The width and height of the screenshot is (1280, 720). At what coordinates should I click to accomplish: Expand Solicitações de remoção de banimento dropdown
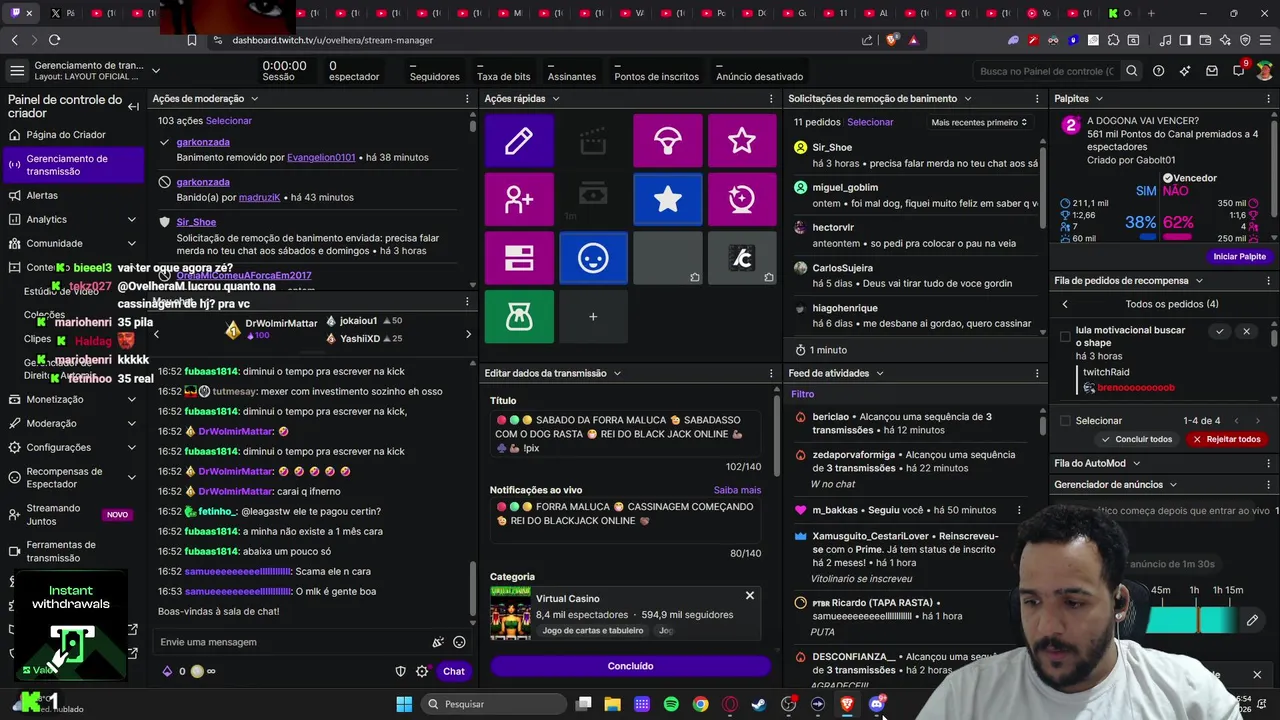[x=967, y=99]
